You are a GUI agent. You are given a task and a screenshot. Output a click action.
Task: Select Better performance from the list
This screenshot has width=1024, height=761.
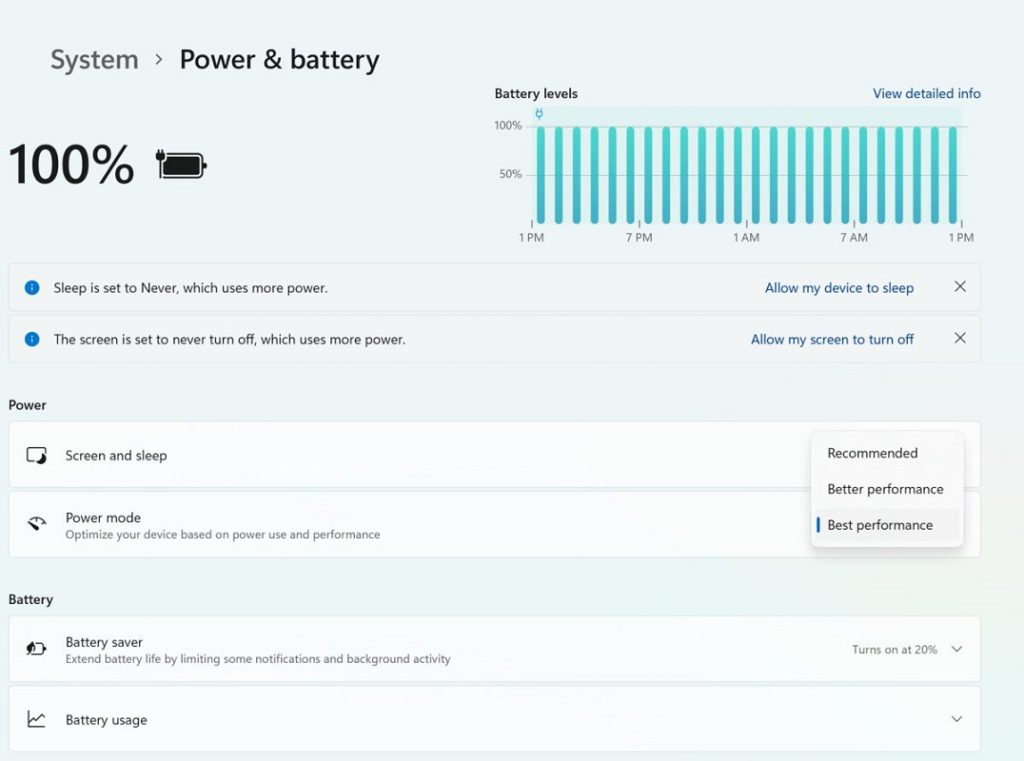pyautogui.click(x=885, y=489)
